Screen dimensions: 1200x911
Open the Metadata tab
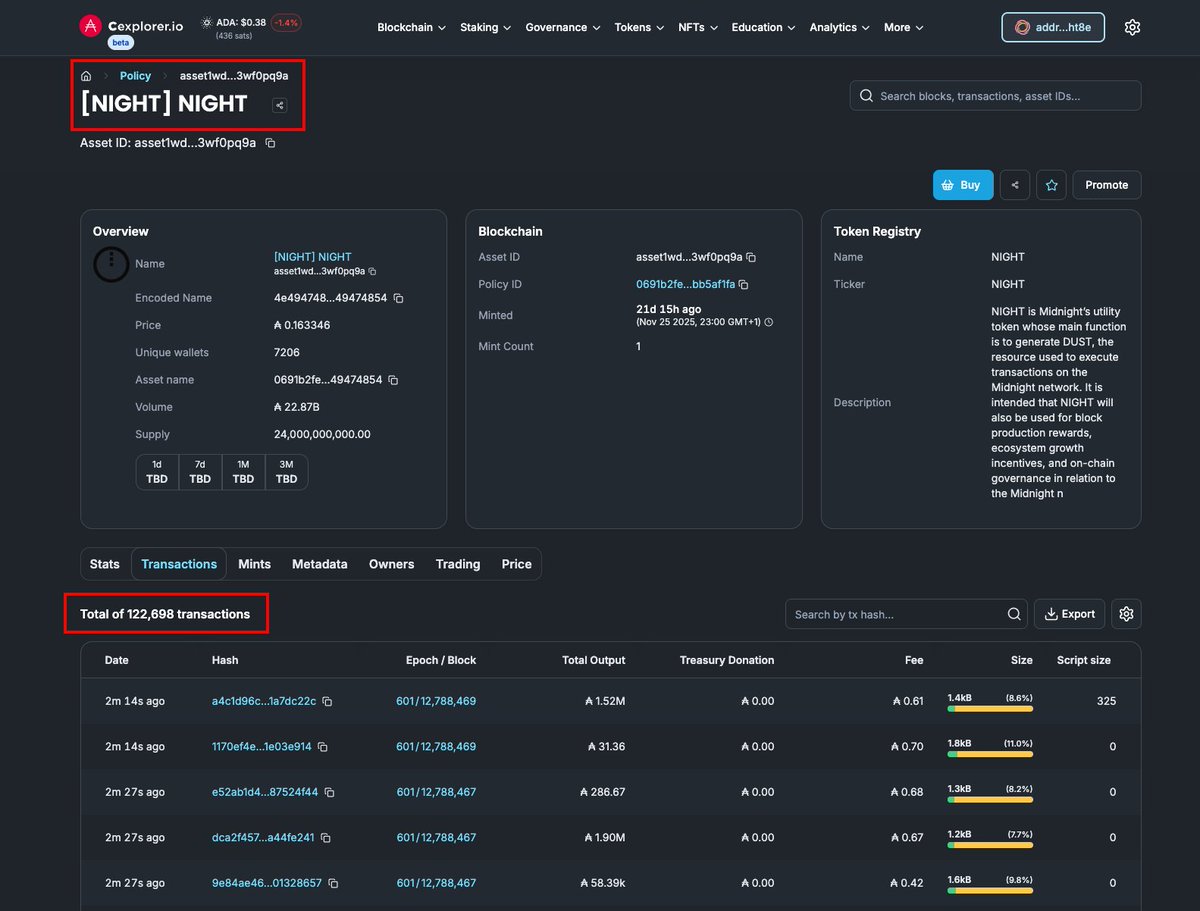coord(319,563)
